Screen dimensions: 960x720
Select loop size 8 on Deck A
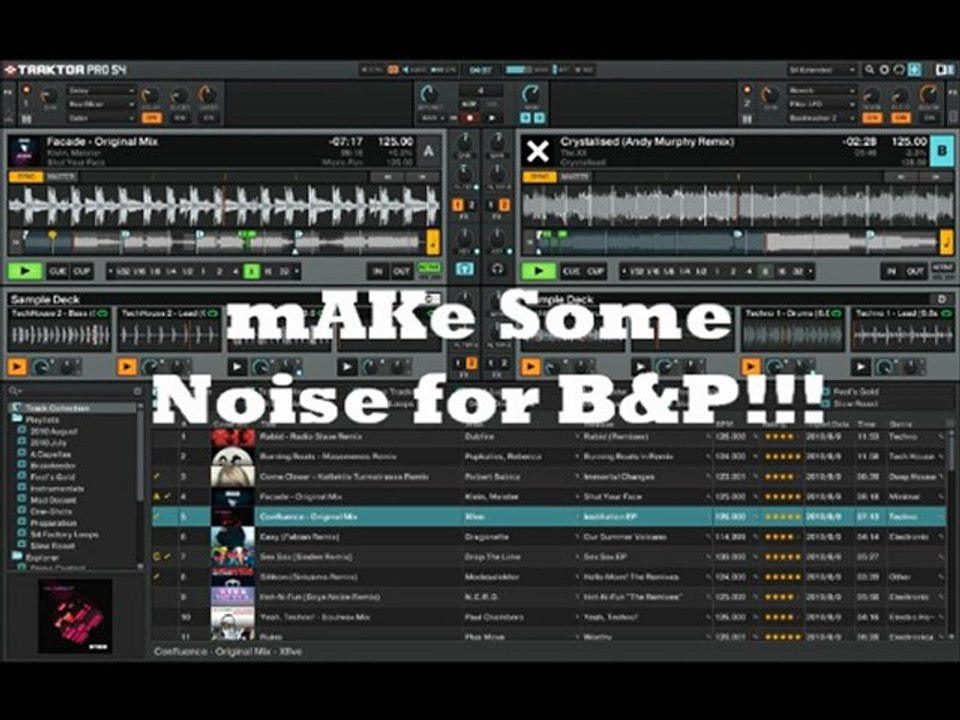(252, 271)
